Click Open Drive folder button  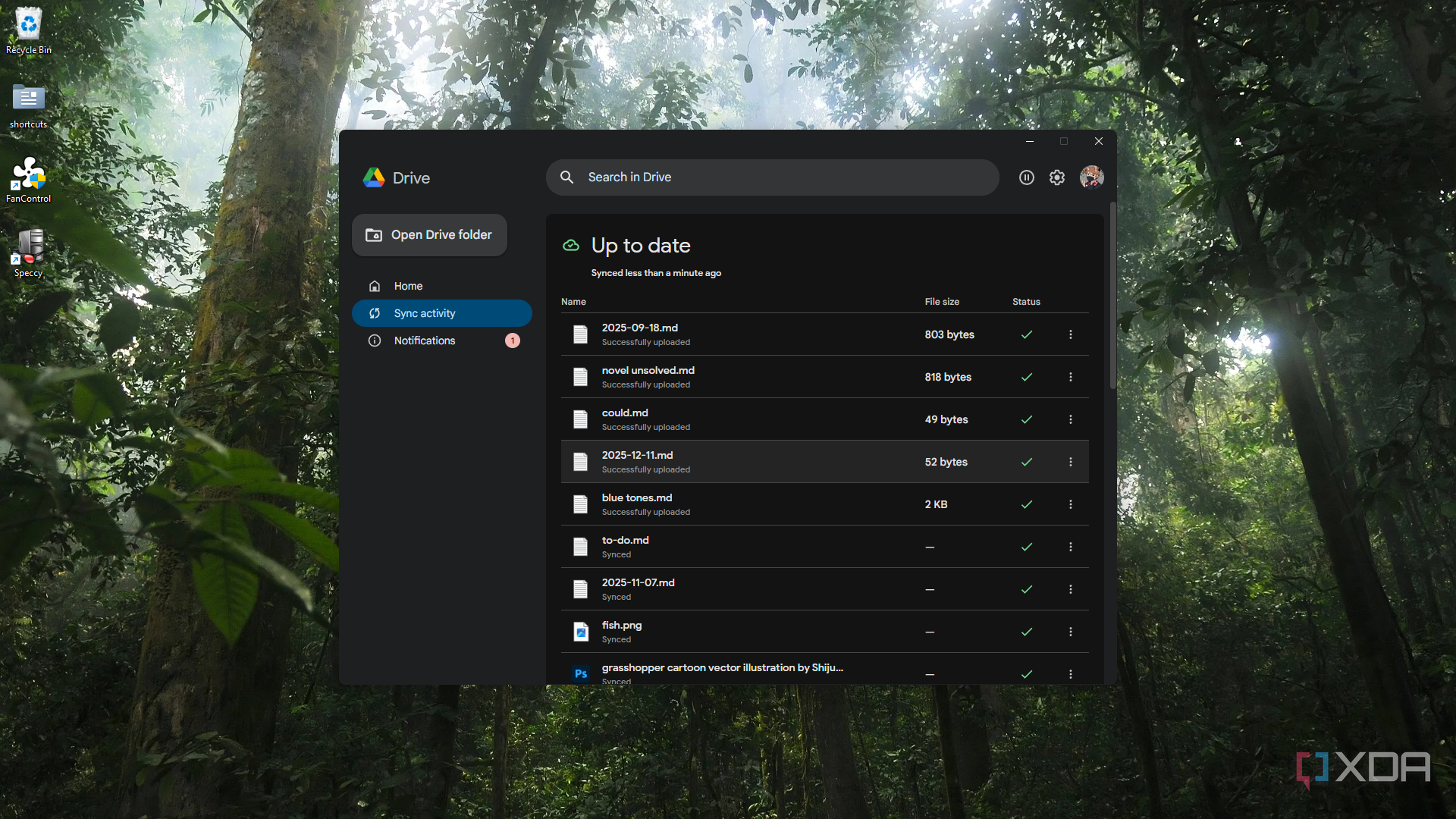point(429,235)
